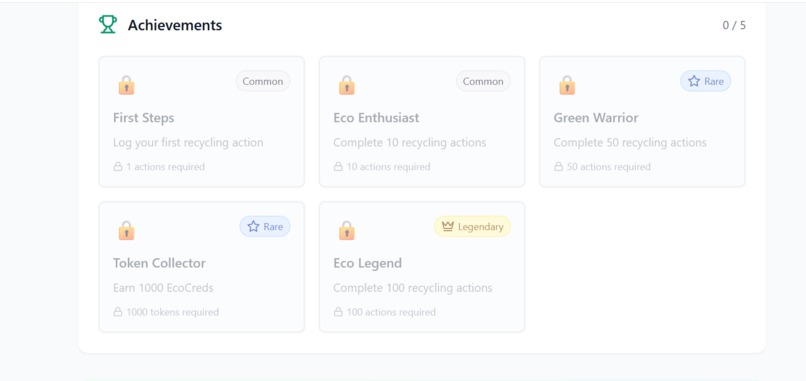Click the Achievements trophy icon
Viewport: 806px width, 381px height.
[x=108, y=25]
